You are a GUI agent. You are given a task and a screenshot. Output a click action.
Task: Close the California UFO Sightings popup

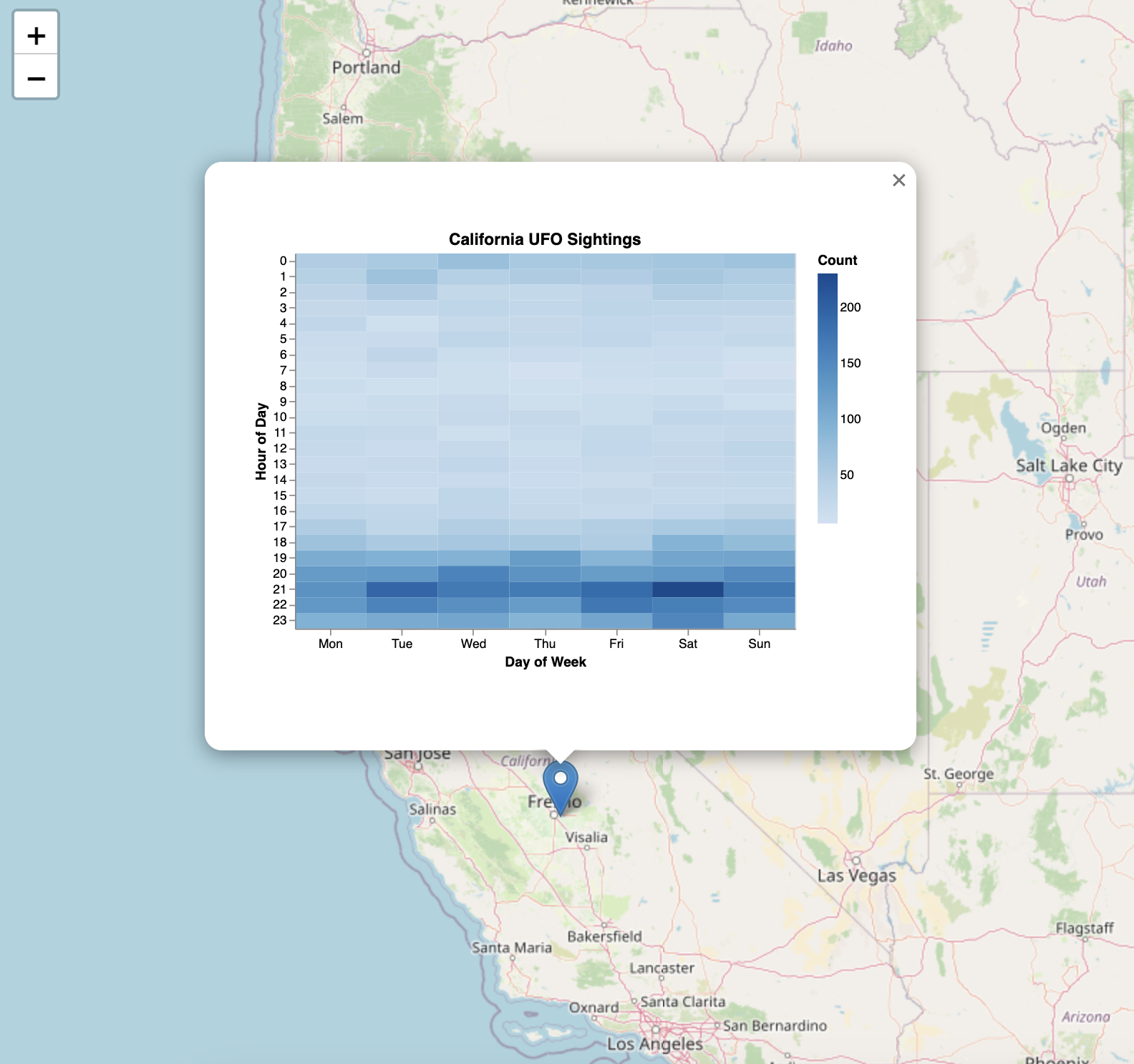(898, 180)
